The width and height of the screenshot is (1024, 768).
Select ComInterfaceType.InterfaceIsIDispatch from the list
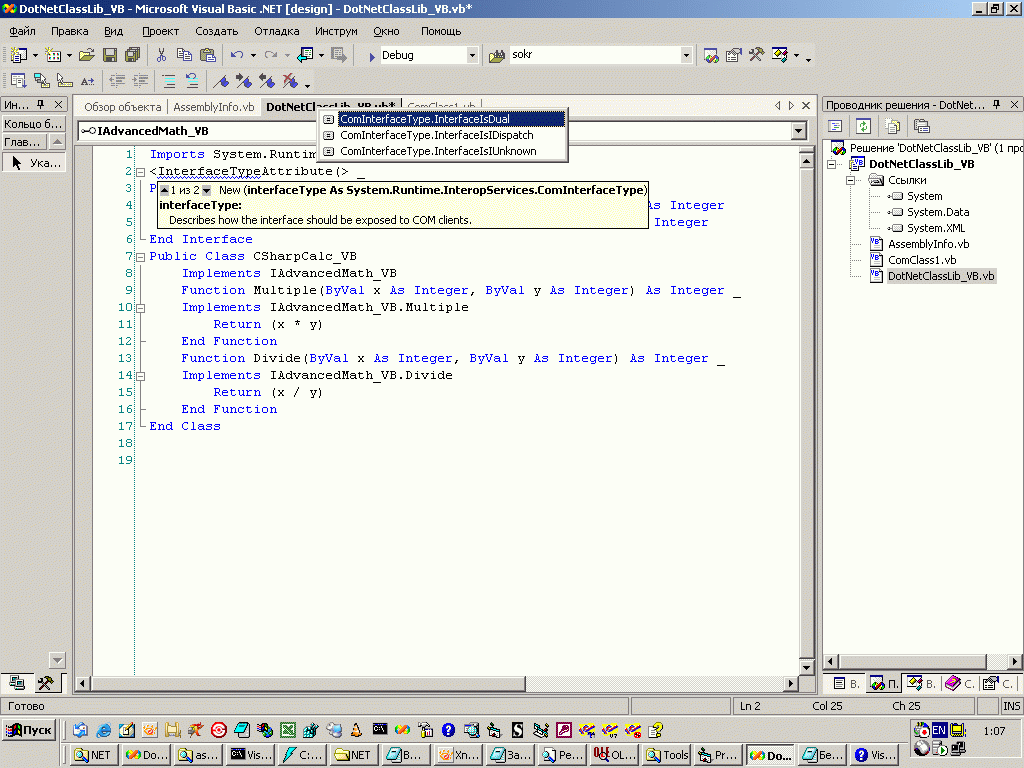click(436, 135)
